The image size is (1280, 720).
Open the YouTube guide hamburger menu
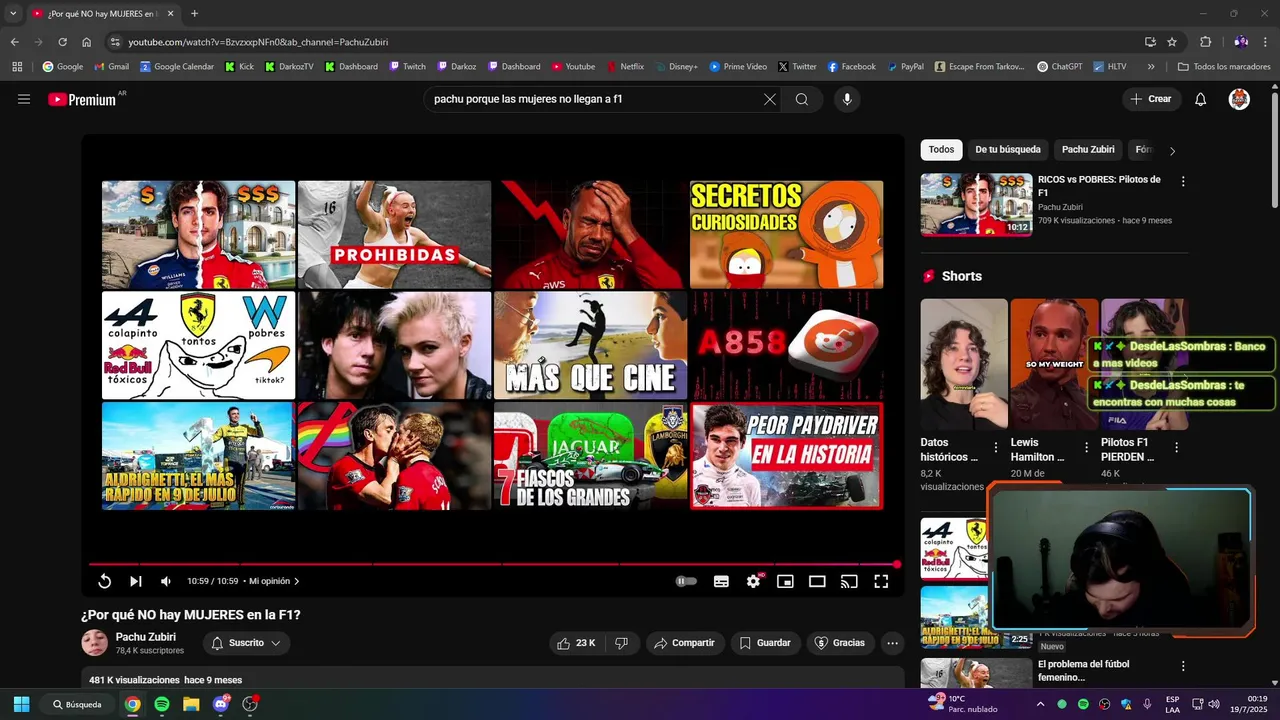(x=24, y=99)
